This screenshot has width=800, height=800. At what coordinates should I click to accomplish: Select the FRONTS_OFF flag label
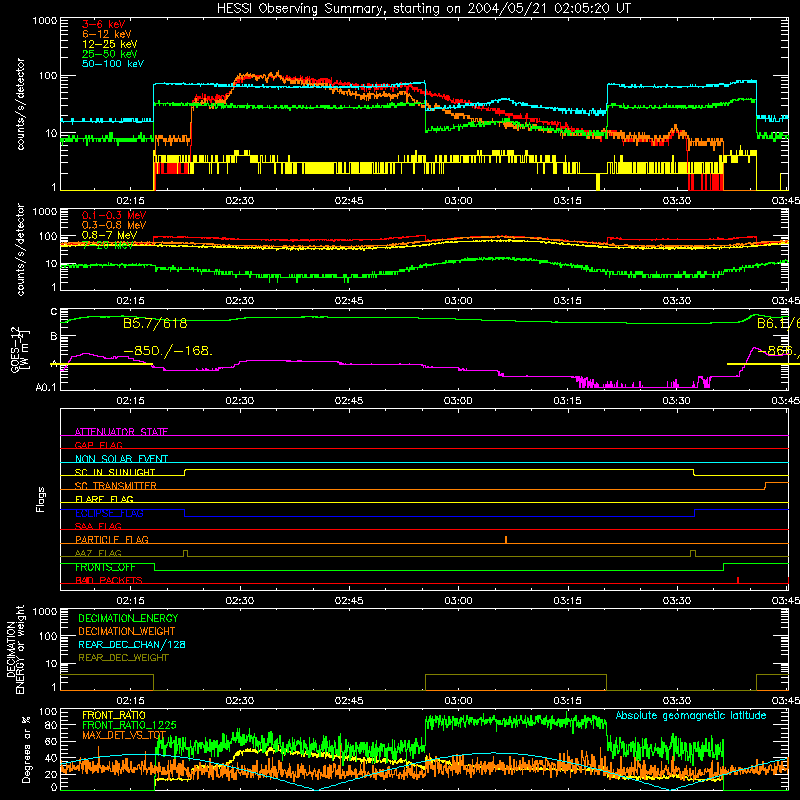click(105, 567)
